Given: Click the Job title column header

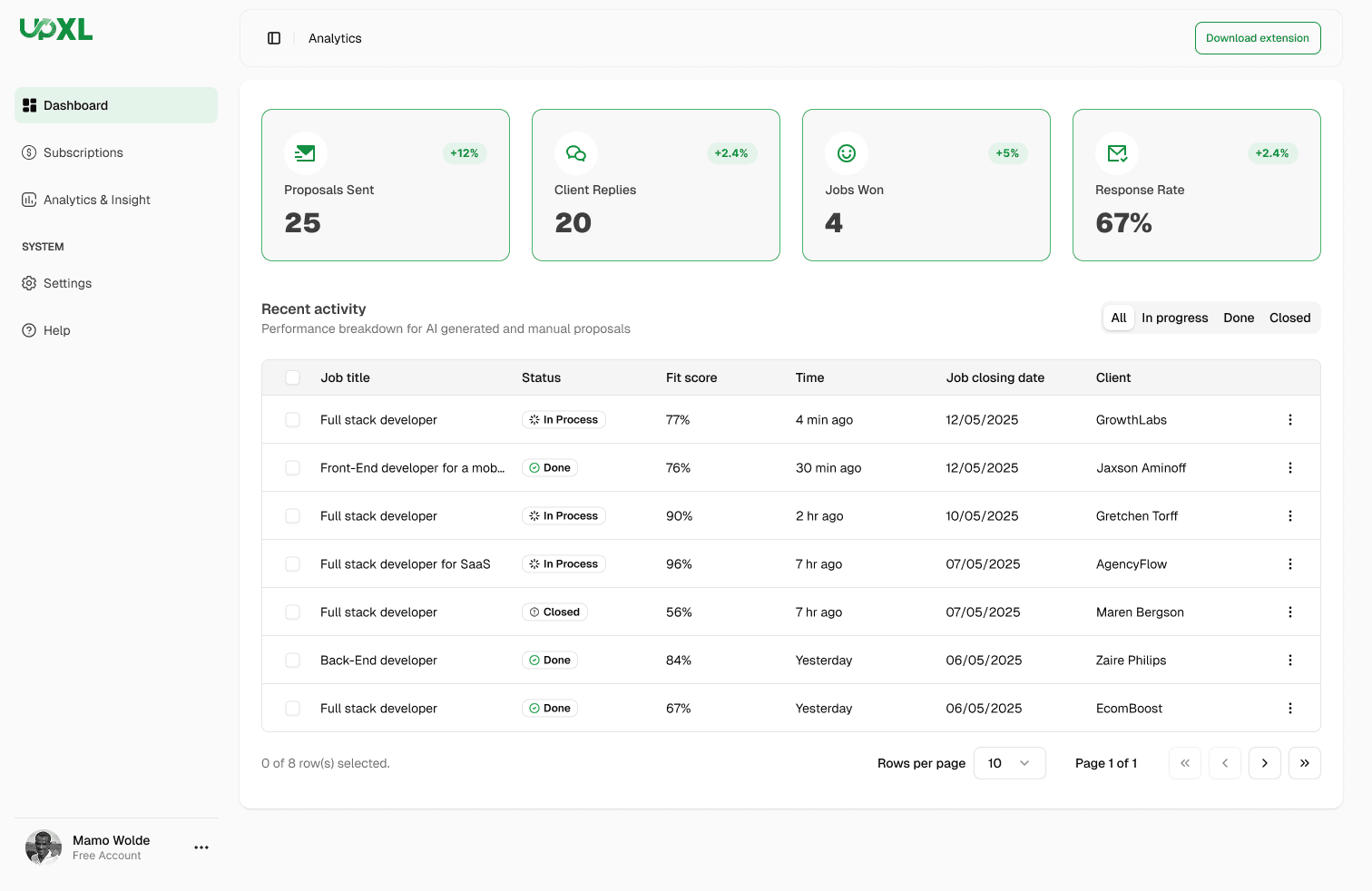Looking at the screenshot, I should pos(345,377).
